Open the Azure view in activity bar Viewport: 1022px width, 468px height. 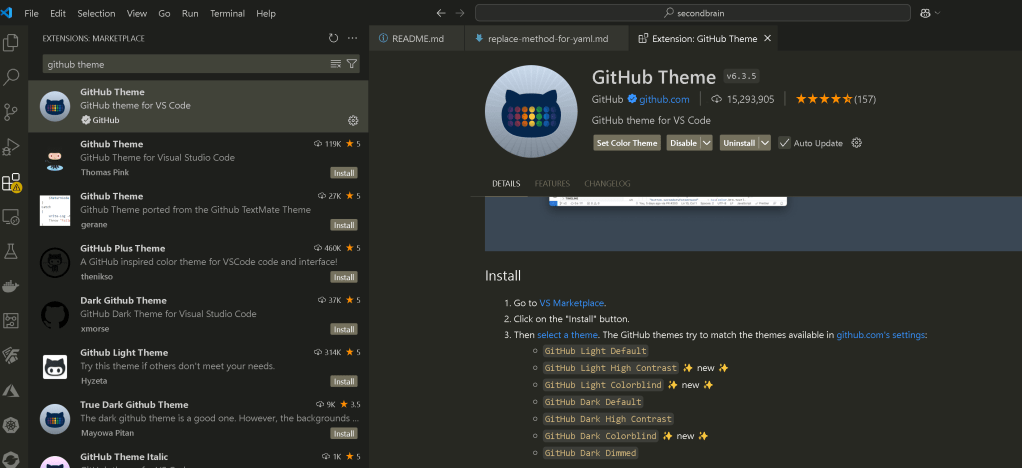tap(11, 390)
